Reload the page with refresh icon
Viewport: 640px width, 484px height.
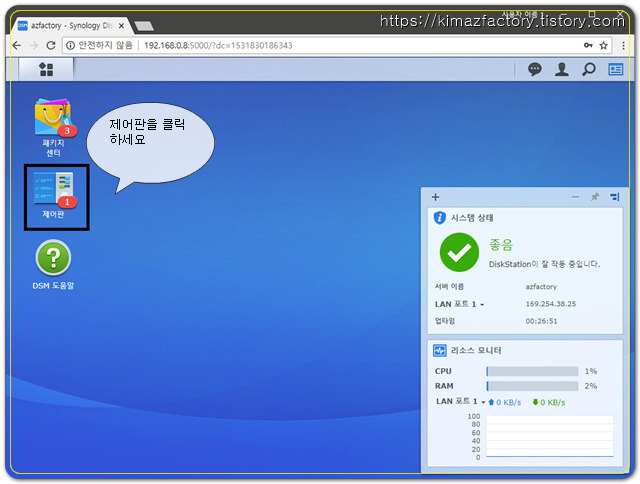51,45
